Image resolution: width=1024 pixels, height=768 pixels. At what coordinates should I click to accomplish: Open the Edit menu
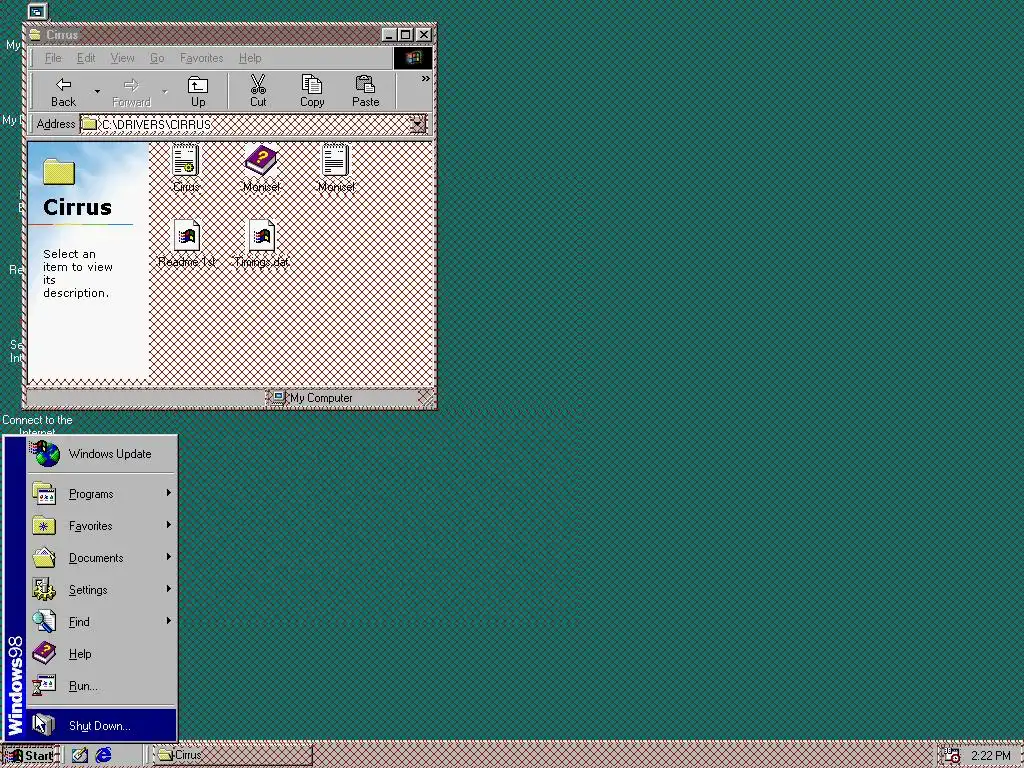coord(86,58)
